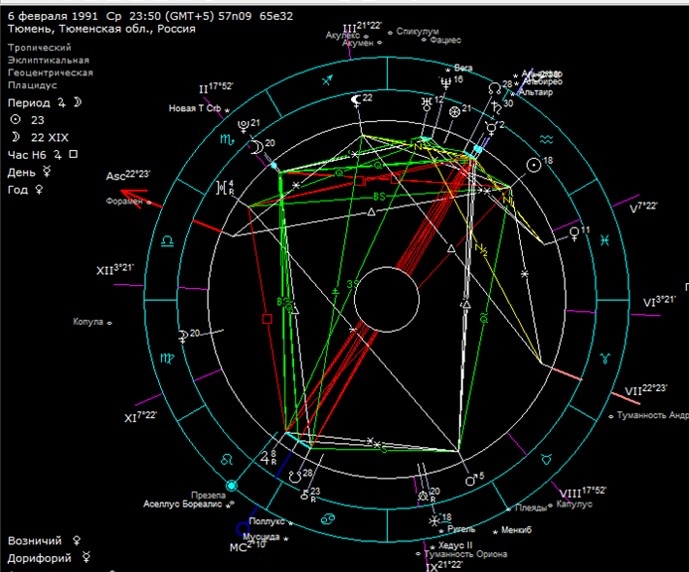Click the Pluto glyph at 21 Scorpio

click(243, 126)
